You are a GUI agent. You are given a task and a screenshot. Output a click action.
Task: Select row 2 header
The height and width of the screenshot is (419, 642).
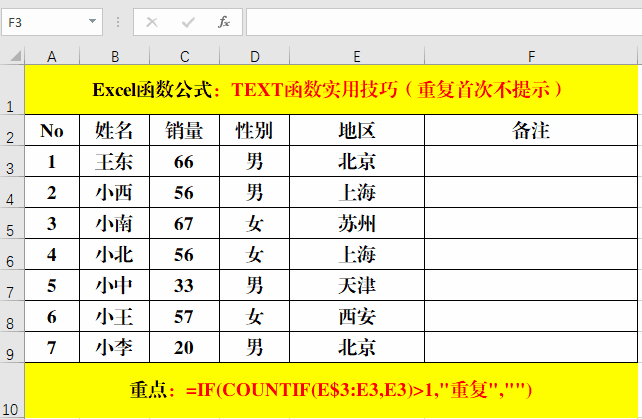pos(12,130)
